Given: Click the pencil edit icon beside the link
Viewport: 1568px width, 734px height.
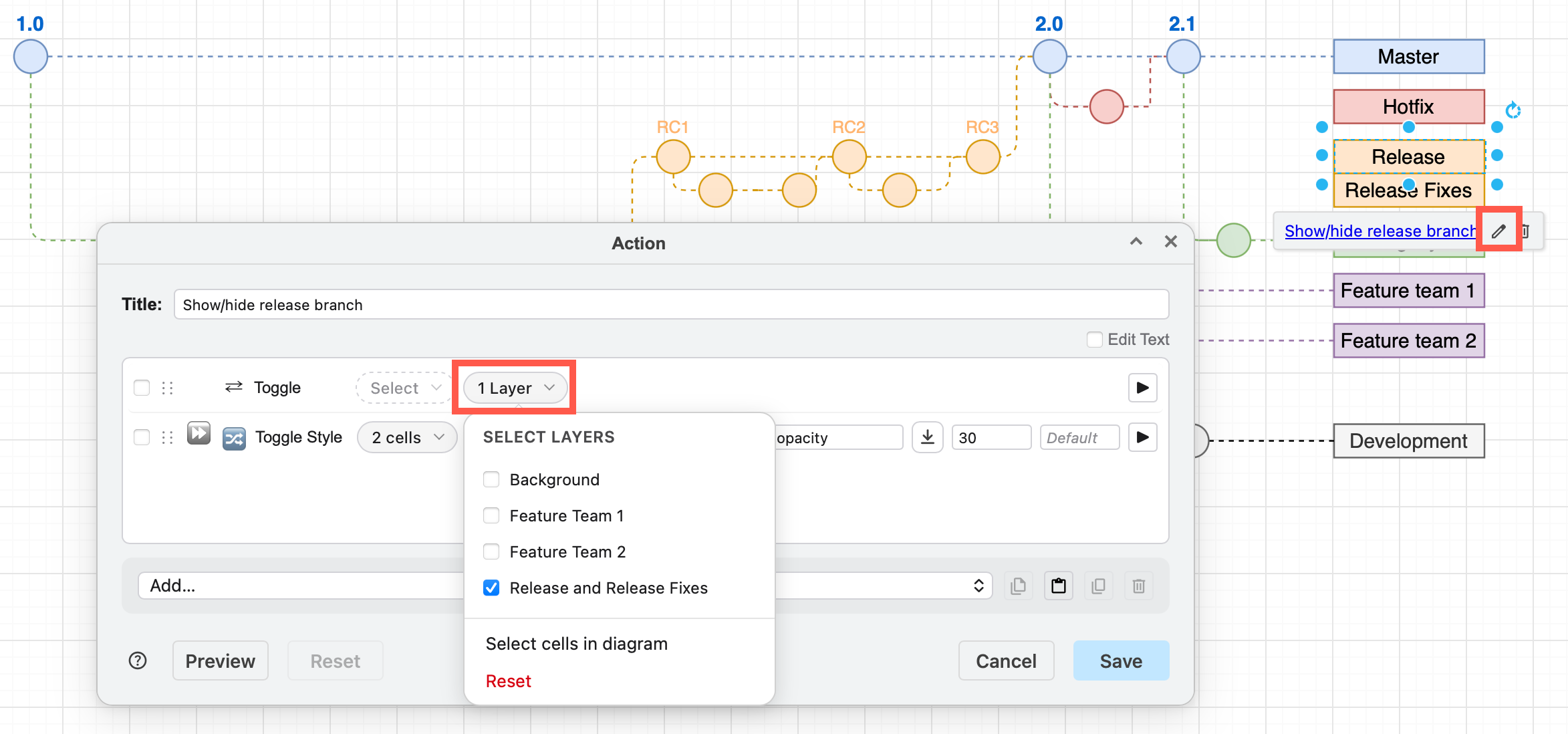Looking at the screenshot, I should click(1498, 231).
